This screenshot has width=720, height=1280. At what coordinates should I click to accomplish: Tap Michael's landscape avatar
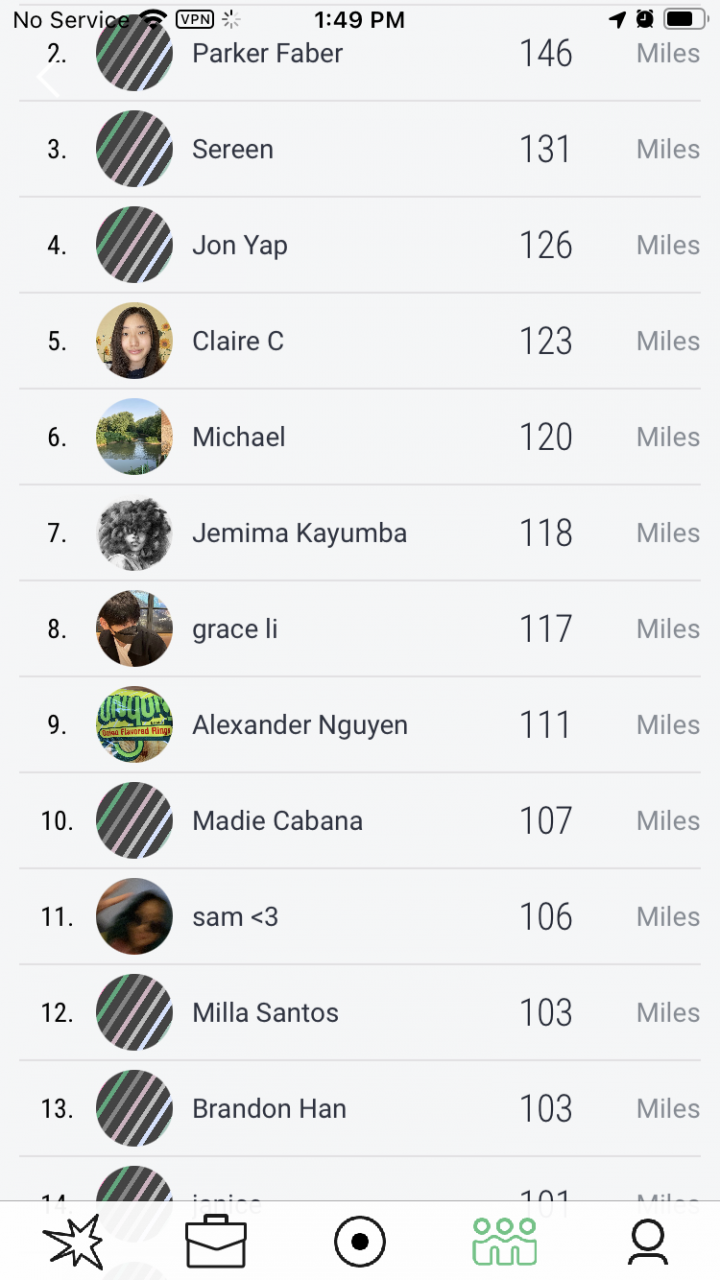point(134,437)
